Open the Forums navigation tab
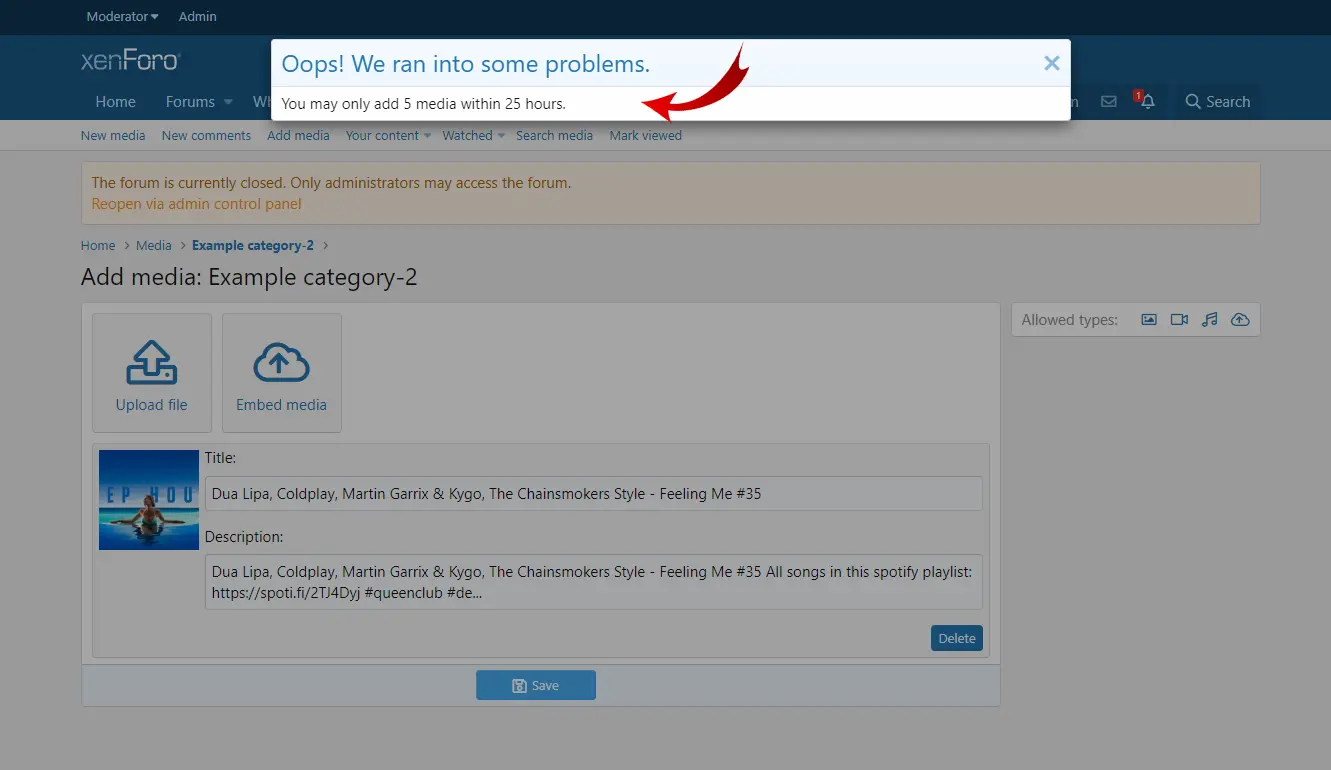 tap(190, 102)
